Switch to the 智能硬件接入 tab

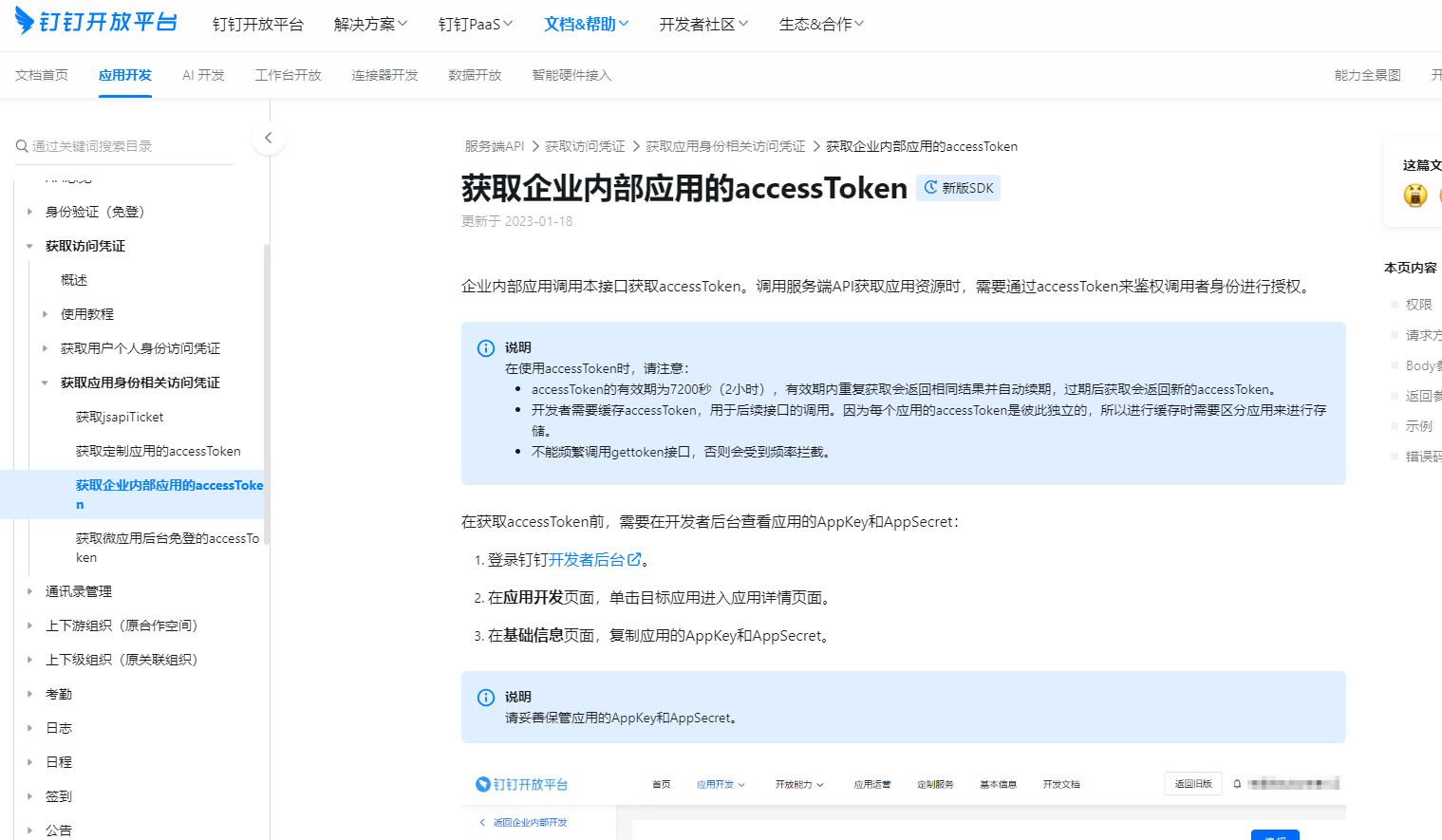click(571, 75)
